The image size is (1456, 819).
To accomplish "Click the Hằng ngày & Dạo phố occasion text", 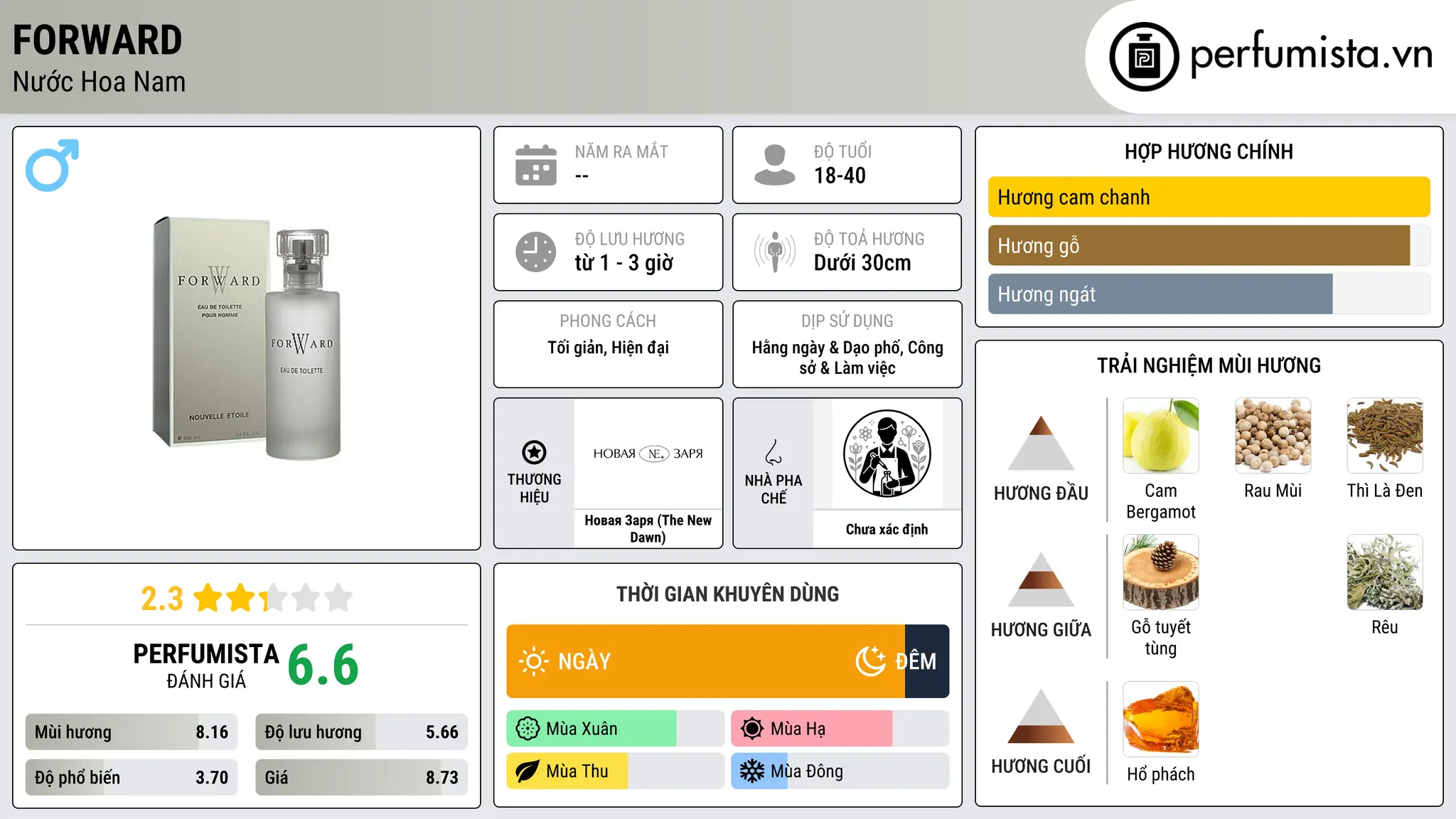I will [847, 358].
